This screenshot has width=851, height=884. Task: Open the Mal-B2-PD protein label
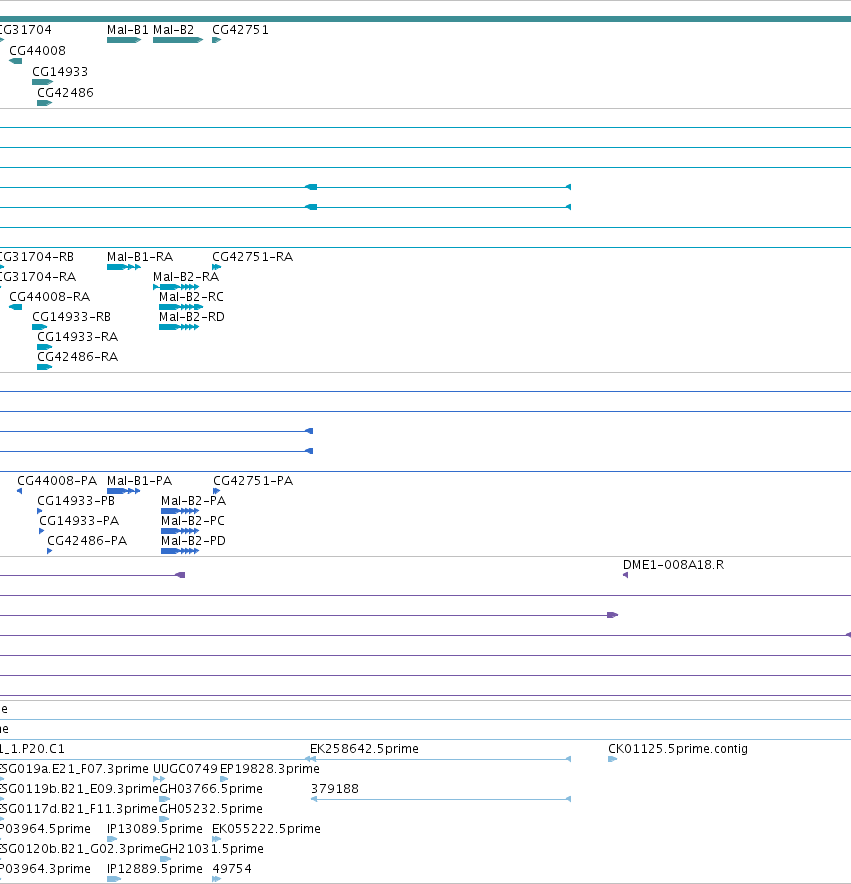[x=193, y=541]
